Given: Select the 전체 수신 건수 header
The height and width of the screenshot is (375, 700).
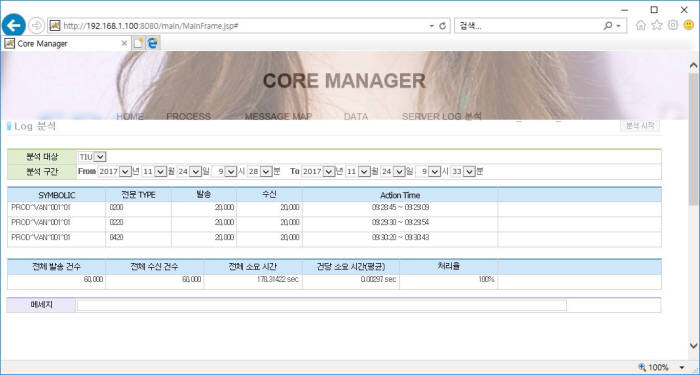Looking at the screenshot, I should pyautogui.click(x=154, y=267).
